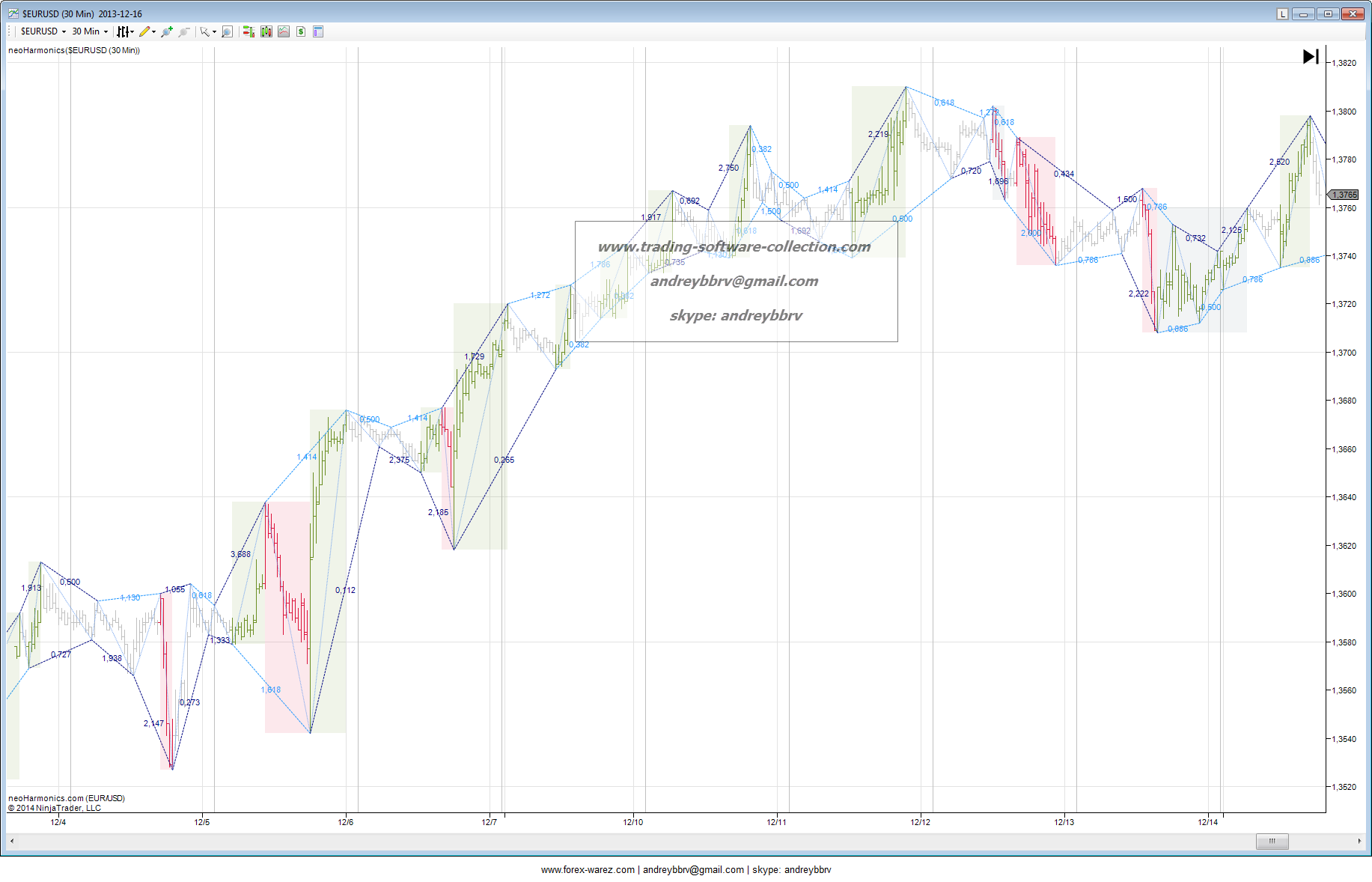
Task: Expand the $EURUSD instrument dropdown
Action: [43, 31]
